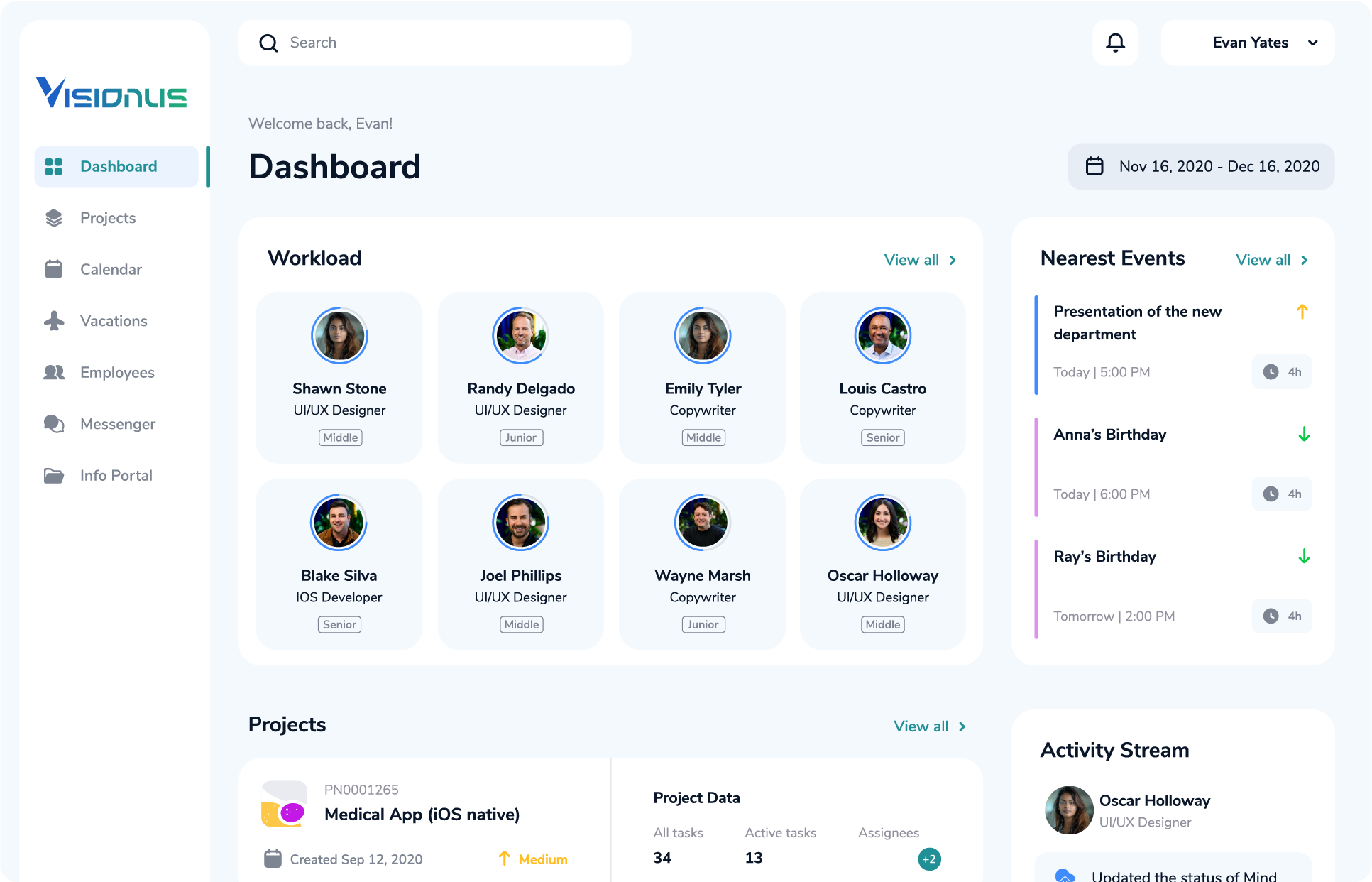Viewport: 1372px width, 882px height.
Task: Click the Visionus logo
Action: coord(111,93)
